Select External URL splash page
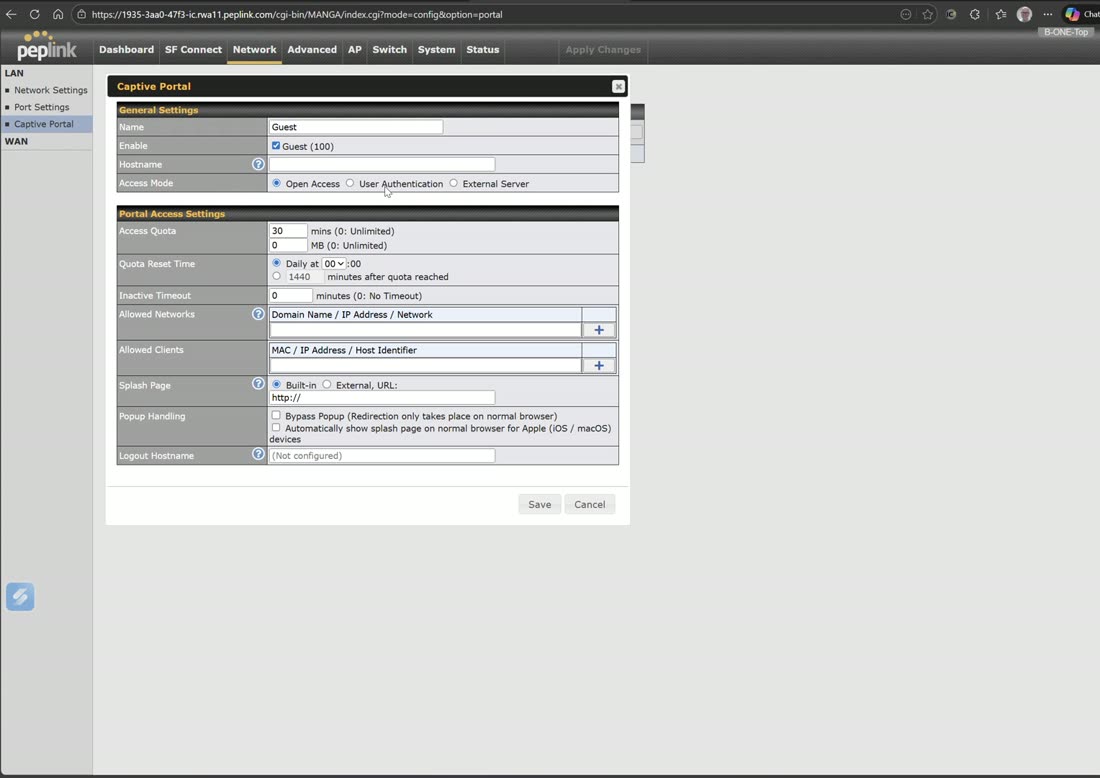This screenshot has width=1100, height=778. 326,384
